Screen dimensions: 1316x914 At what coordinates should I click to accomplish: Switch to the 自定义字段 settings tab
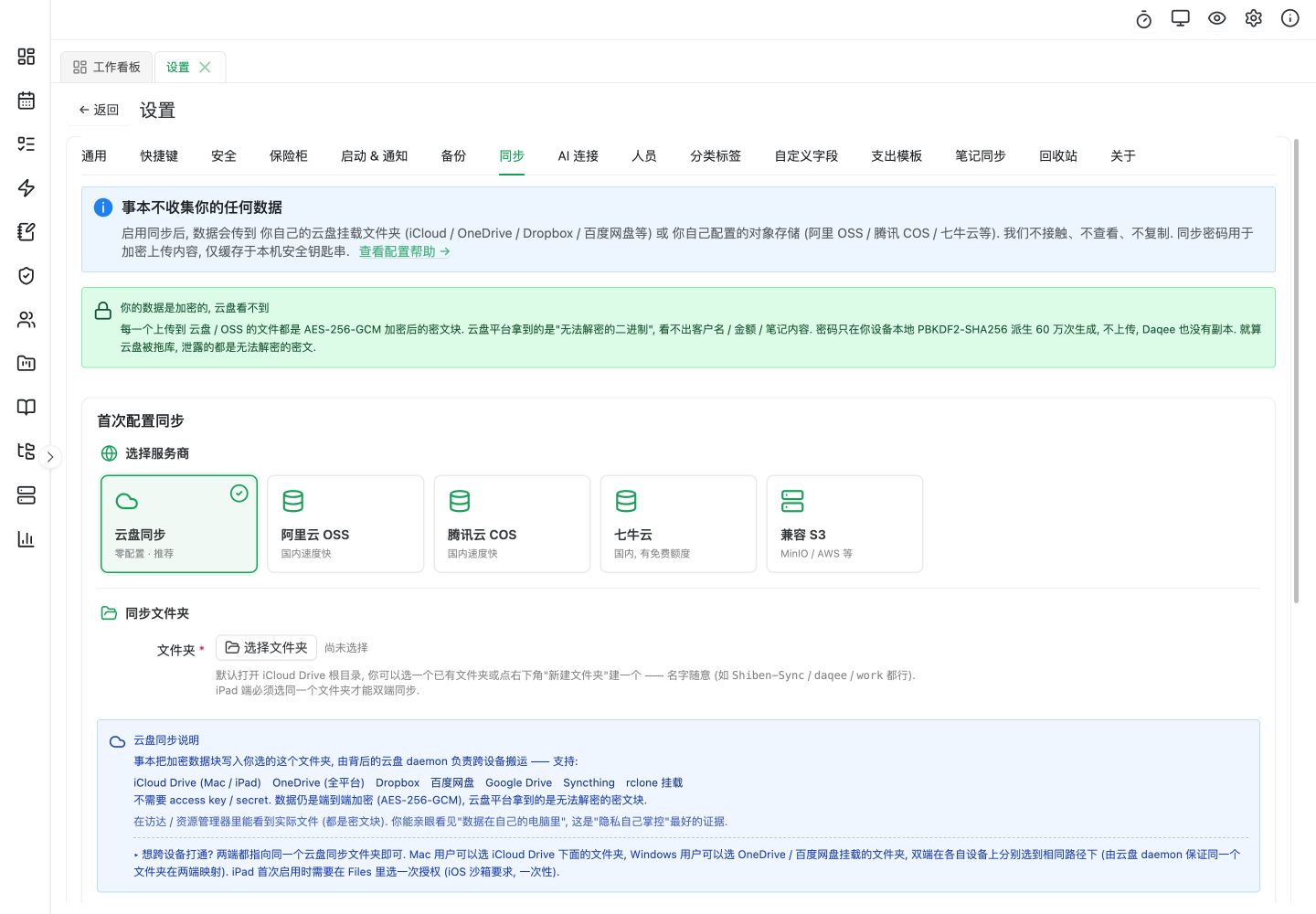(806, 156)
